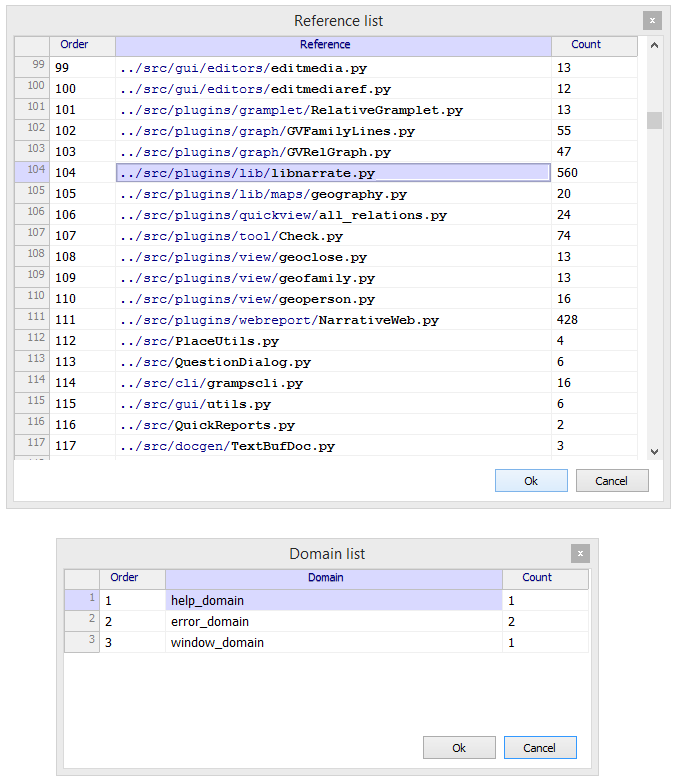The width and height of the screenshot is (682, 782).
Task: Click Cancel in the Domain list dialog
Action: (540, 748)
